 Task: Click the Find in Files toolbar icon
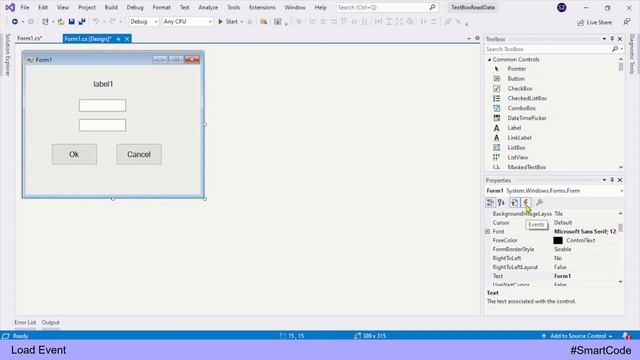(264, 22)
